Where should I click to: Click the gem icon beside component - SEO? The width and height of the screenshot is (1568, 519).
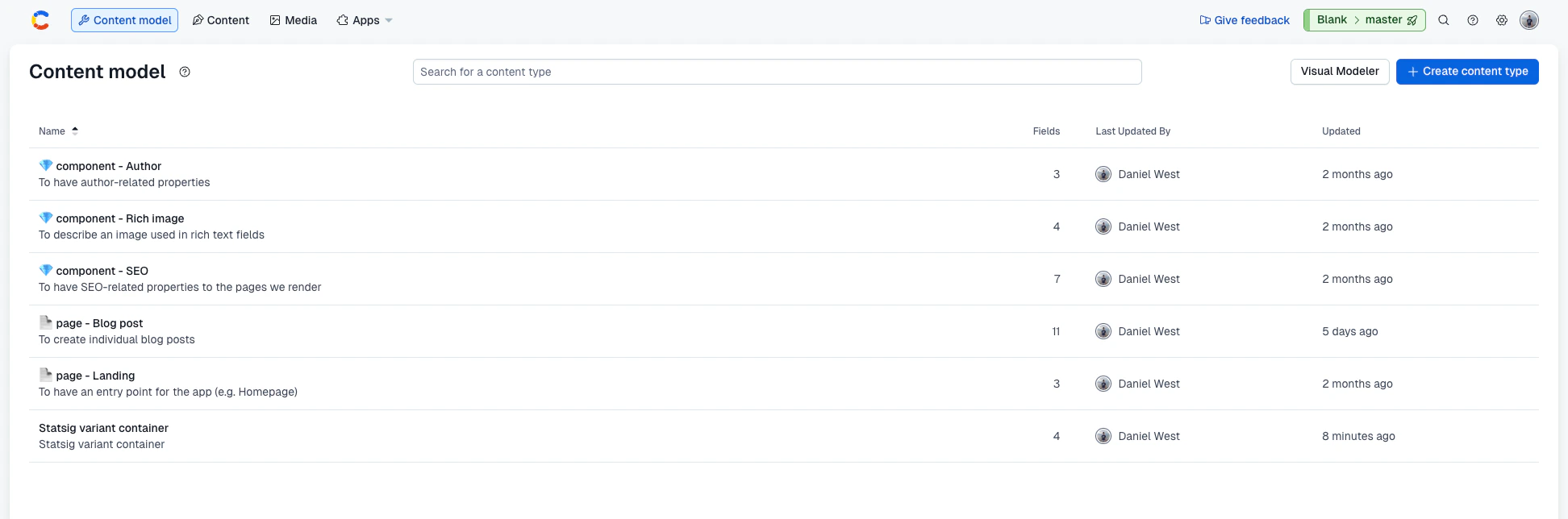click(46, 270)
